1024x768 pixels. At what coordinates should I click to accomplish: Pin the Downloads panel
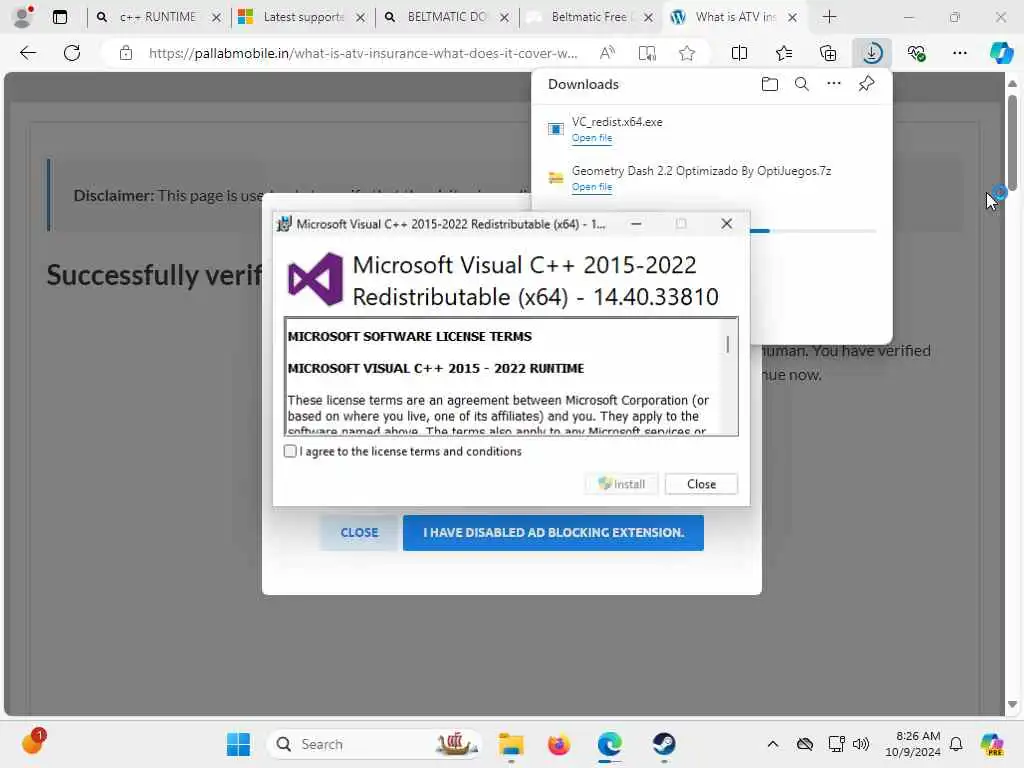(x=866, y=84)
